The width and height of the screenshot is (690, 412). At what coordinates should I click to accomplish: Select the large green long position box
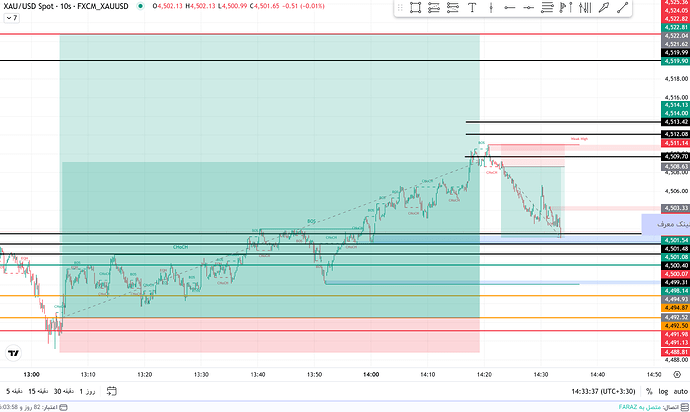point(269,176)
